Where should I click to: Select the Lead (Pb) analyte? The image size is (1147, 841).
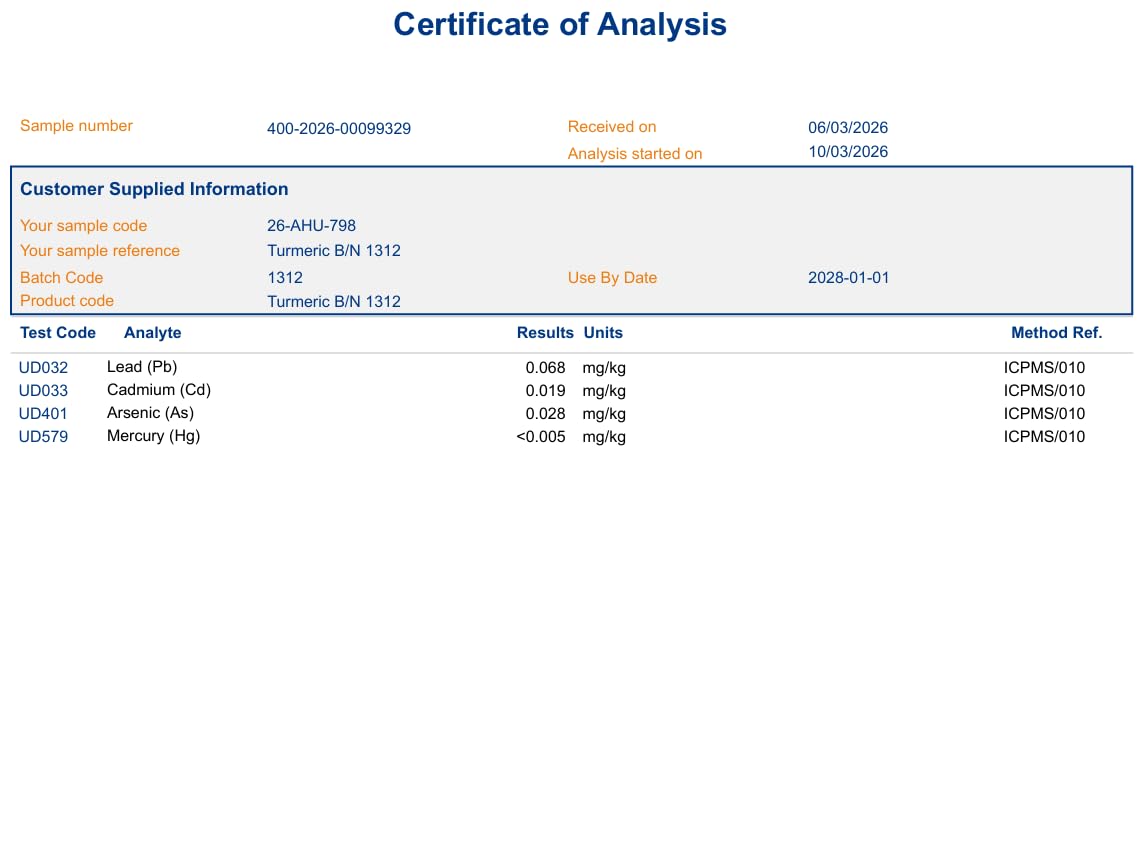coord(142,367)
